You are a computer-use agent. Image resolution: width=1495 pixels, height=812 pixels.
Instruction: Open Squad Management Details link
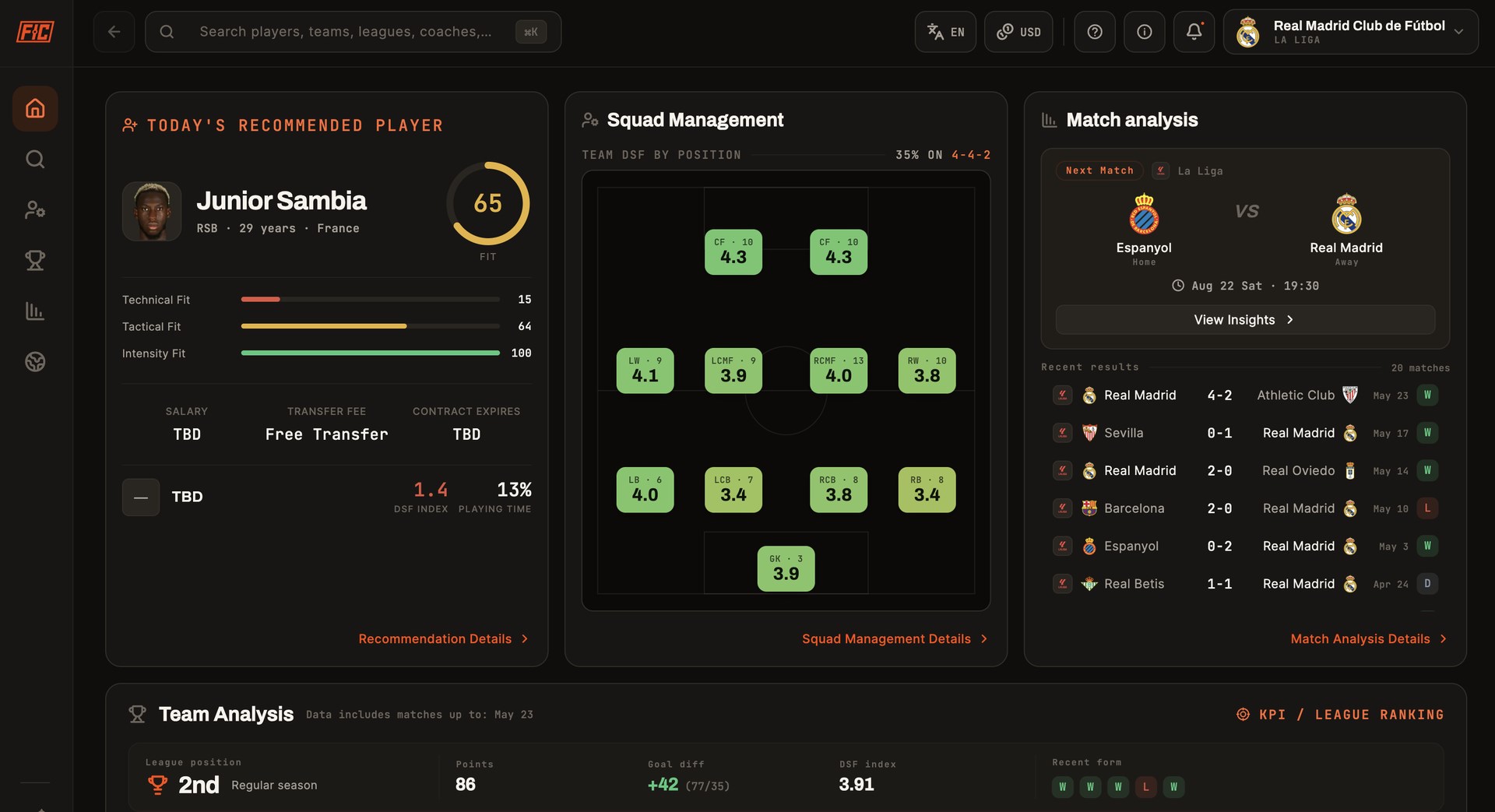895,638
